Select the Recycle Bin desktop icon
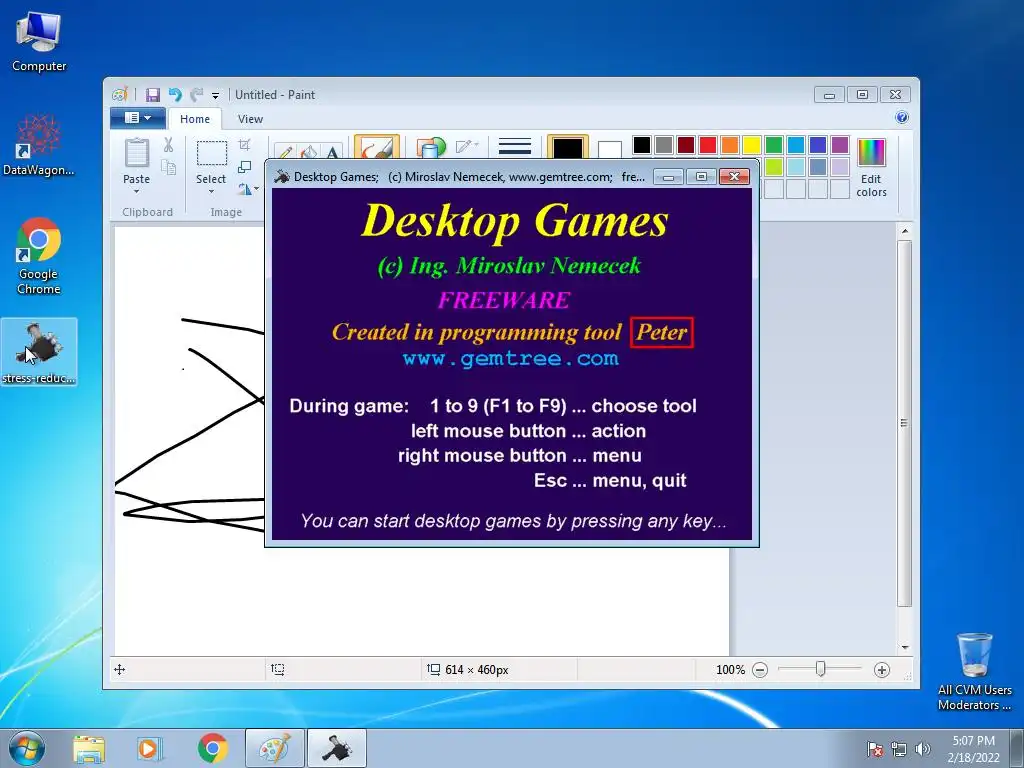Viewport: 1024px width, 768px height. coord(974,671)
